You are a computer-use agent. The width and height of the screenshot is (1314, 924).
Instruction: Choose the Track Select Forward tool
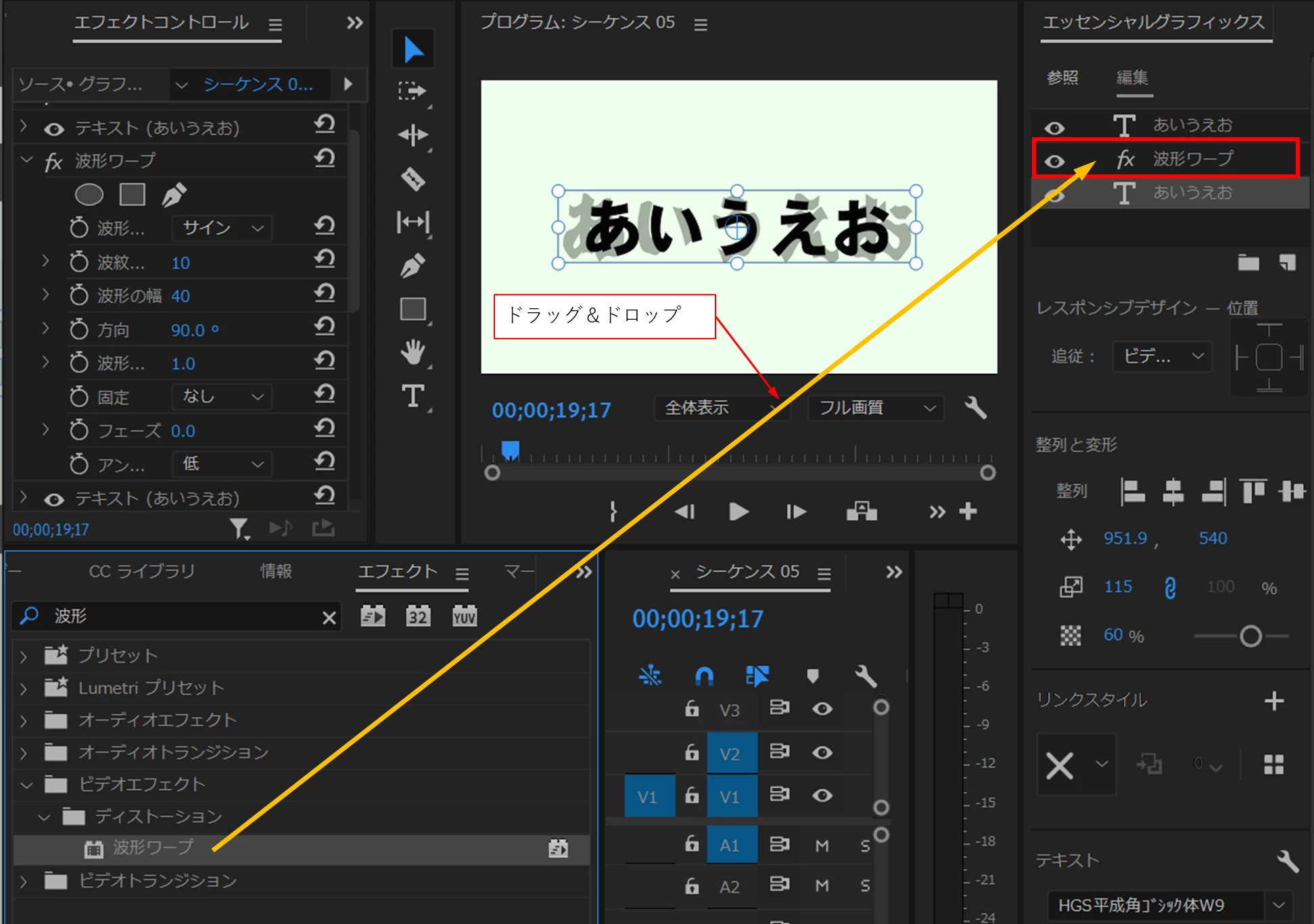(413, 91)
